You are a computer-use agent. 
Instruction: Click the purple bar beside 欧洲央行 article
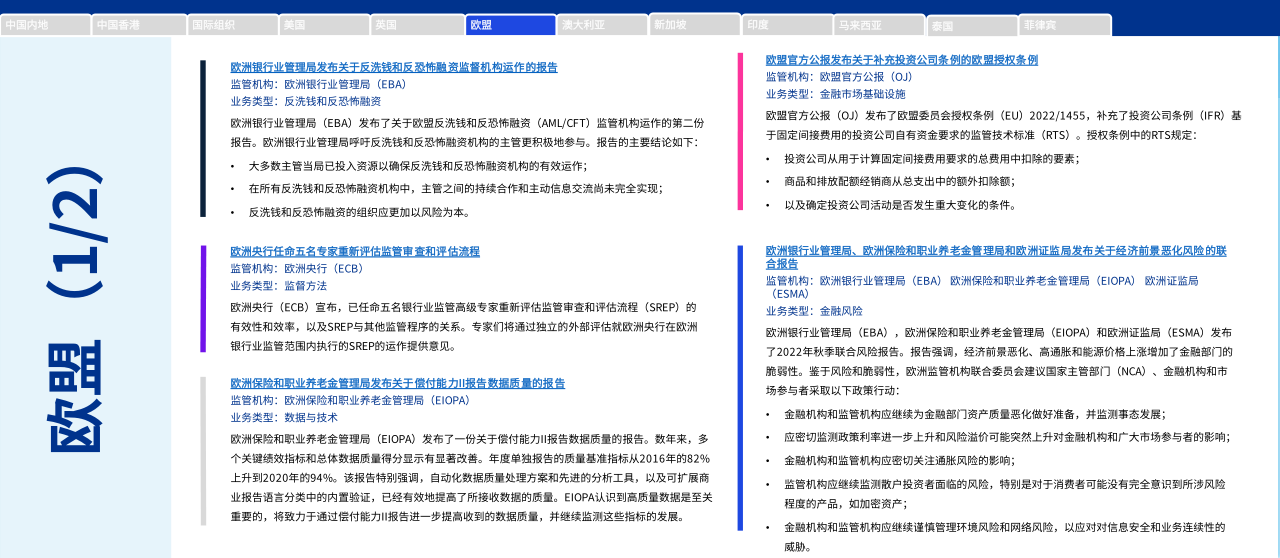point(203,298)
